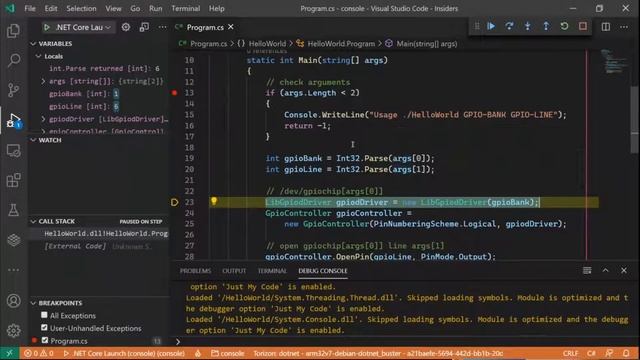This screenshot has width=640, height=360.
Task: Click Continue in debug toolbar
Action: pyautogui.click(x=491, y=27)
